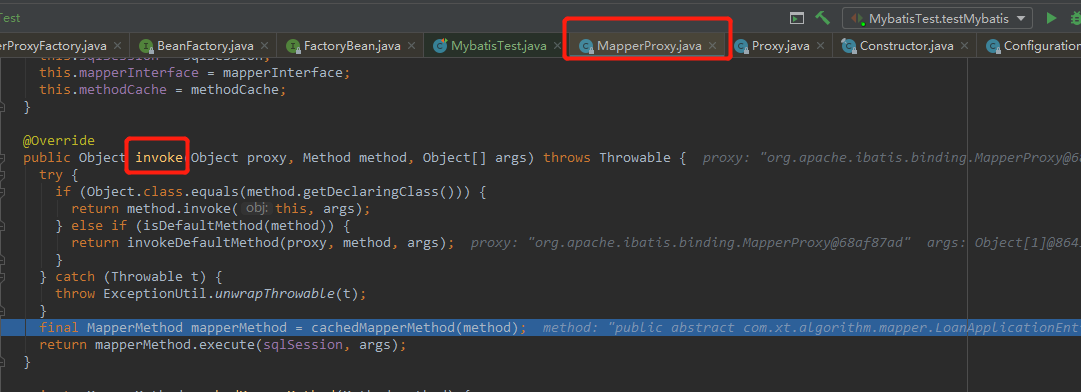Close the FactoryBean.java tab
Viewport: 1081px width, 392px height.
pyautogui.click(x=412, y=46)
